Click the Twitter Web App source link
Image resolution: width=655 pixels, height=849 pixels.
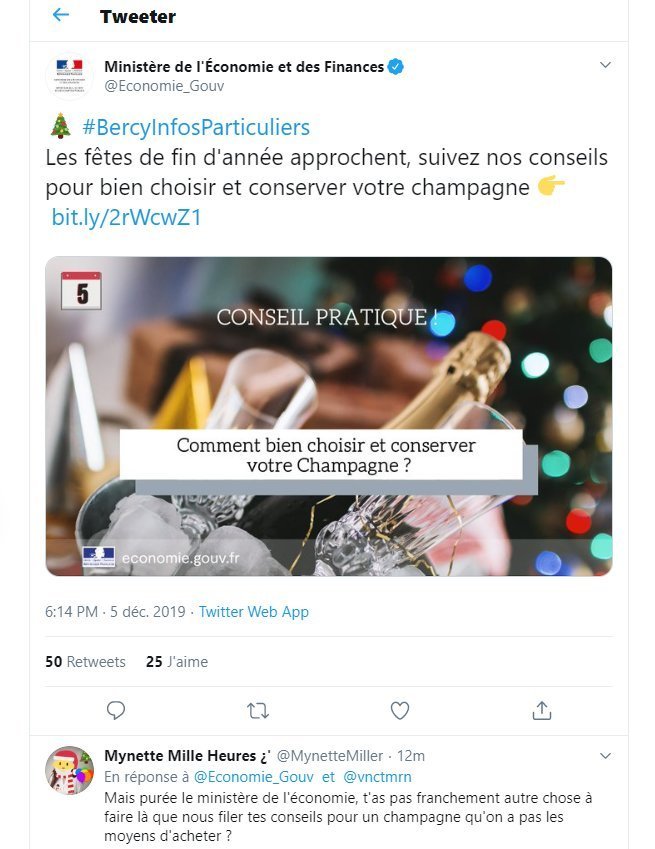(x=253, y=612)
